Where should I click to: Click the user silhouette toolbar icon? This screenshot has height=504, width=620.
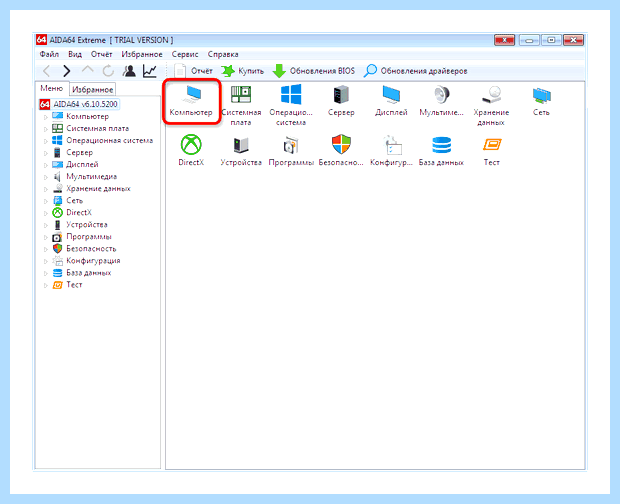[x=129, y=71]
